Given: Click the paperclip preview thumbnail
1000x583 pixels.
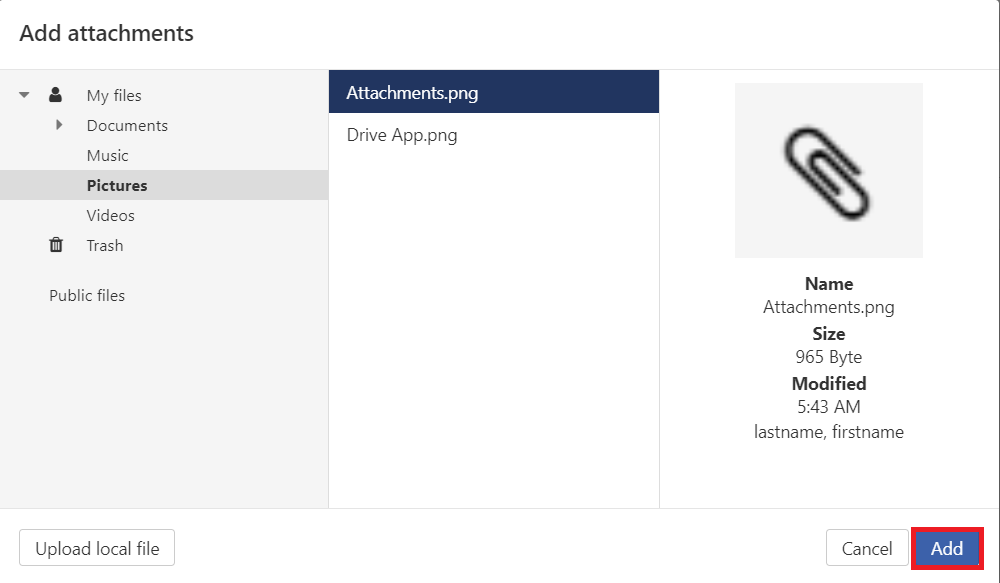Looking at the screenshot, I should pyautogui.click(x=828, y=171).
